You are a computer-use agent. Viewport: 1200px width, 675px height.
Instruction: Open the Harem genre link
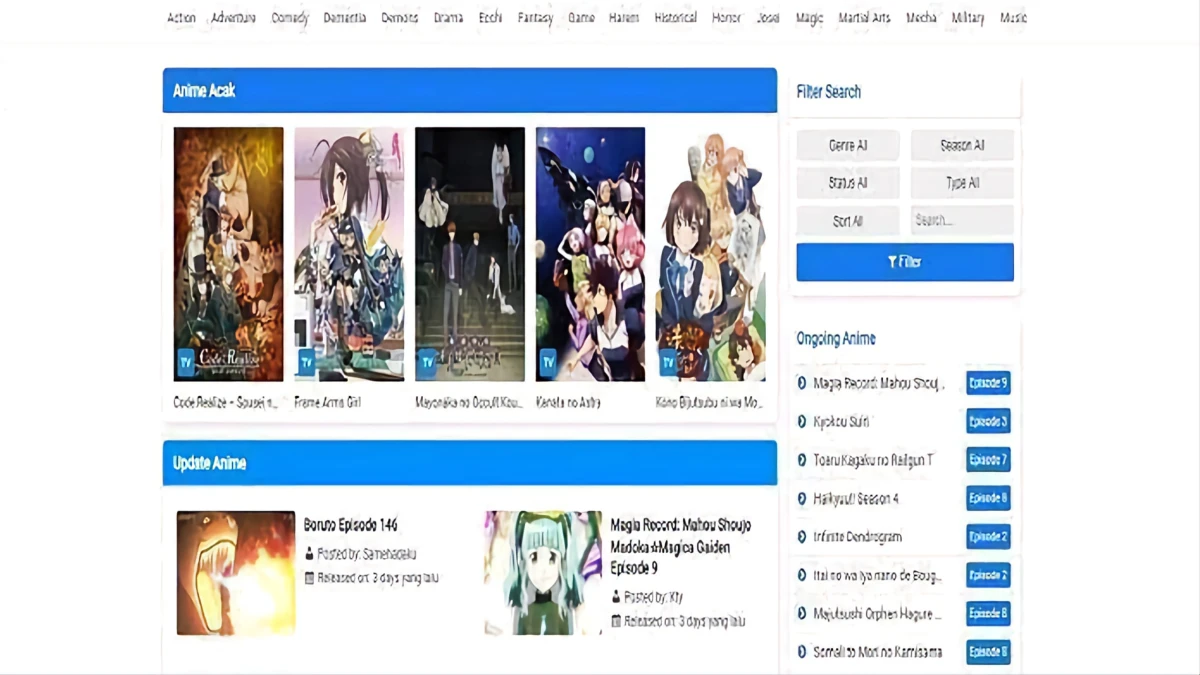coord(624,18)
